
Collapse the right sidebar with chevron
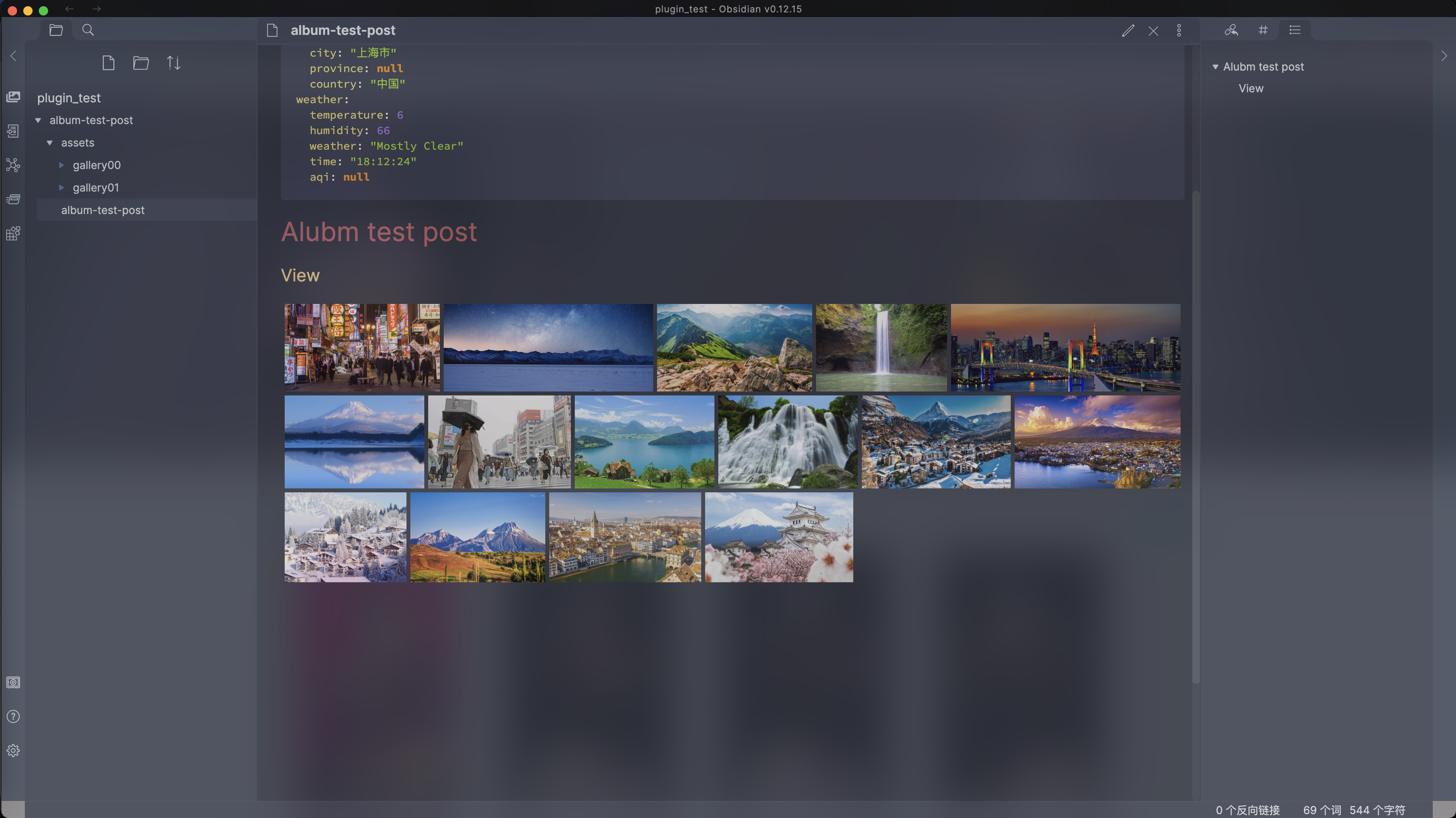pos(1444,56)
